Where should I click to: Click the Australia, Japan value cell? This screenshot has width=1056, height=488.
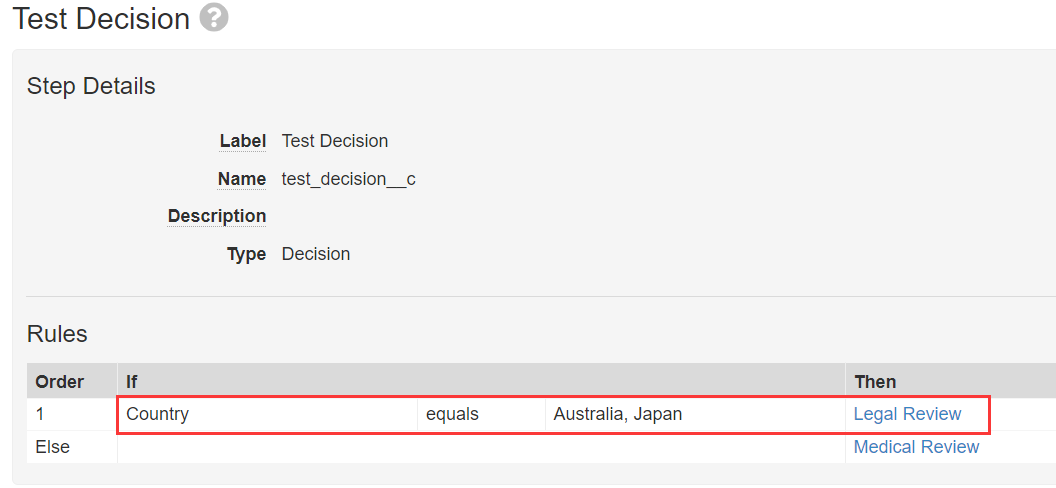(x=618, y=414)
